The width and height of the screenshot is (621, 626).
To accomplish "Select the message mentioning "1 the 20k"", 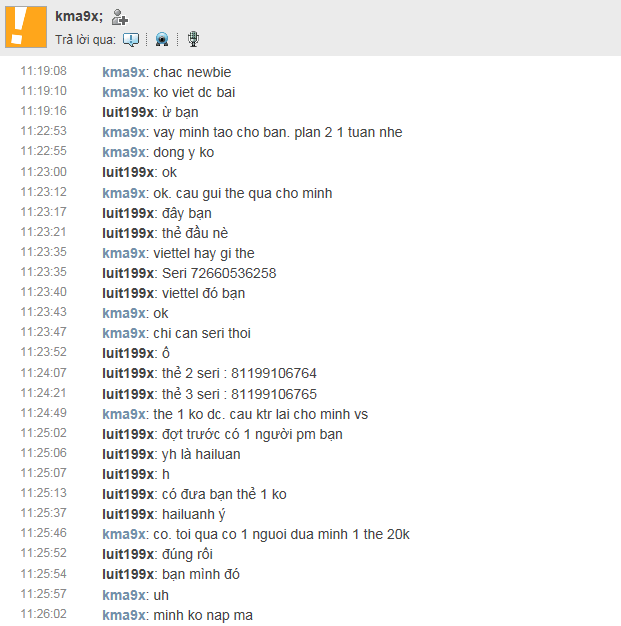I will pyautogui.click(x=281, y=534).
